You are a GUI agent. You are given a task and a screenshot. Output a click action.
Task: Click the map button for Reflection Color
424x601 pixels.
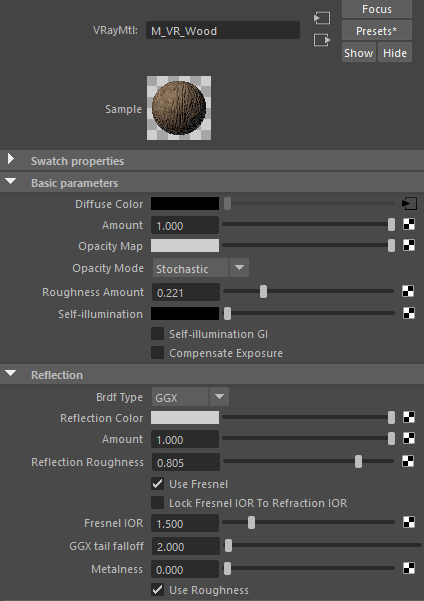[409, 417]
